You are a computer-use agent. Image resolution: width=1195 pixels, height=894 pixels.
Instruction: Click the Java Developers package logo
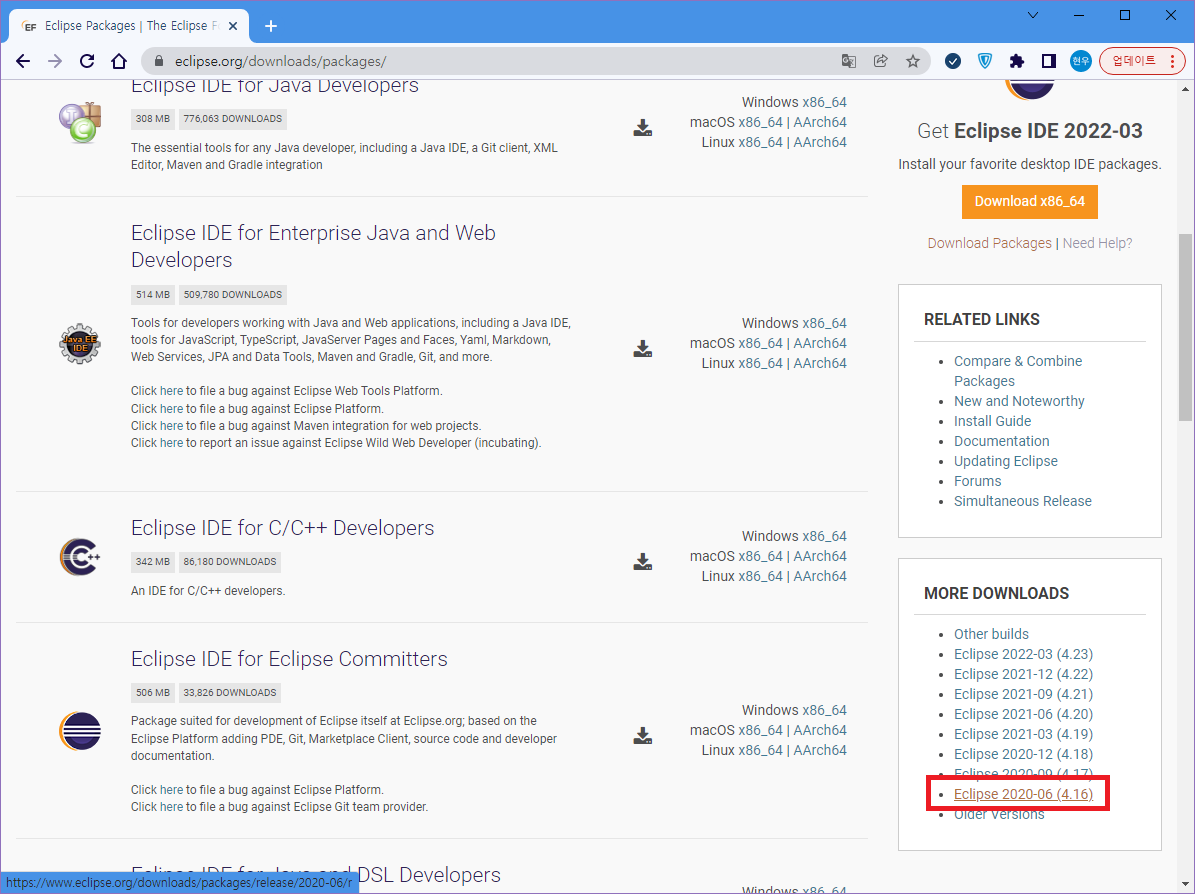point(80,123)
